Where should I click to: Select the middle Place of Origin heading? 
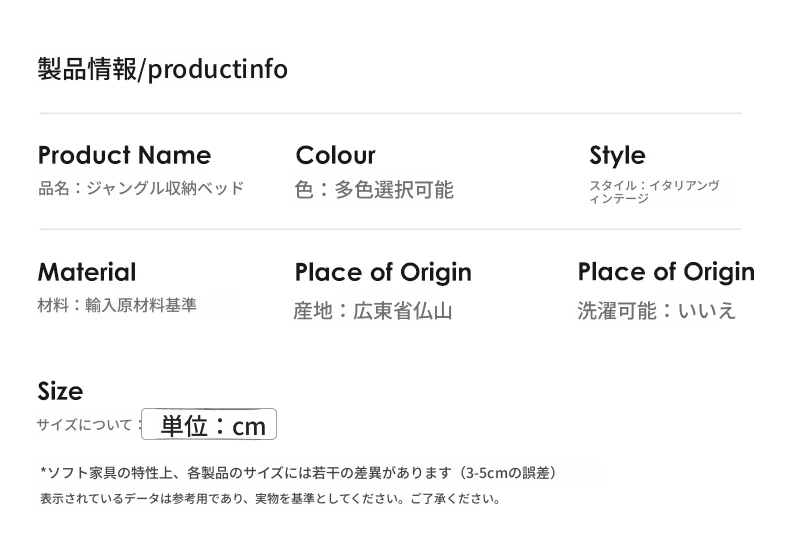click(383, 272)
